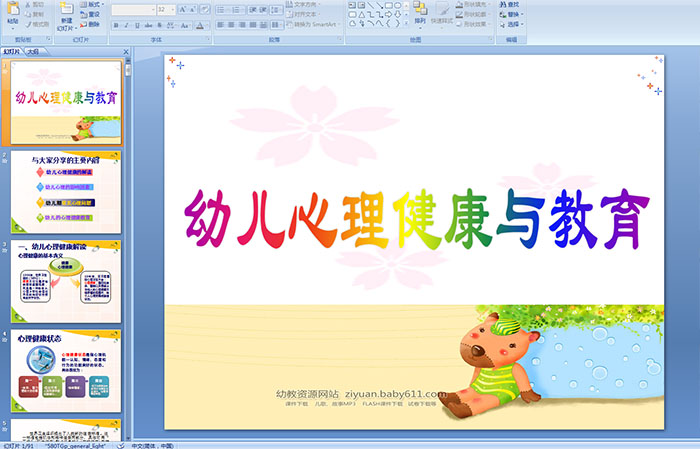Click the Find (查找) binoculars button
Image resolution: width=700 pixels, height=449 pixels.
(509, 4)
